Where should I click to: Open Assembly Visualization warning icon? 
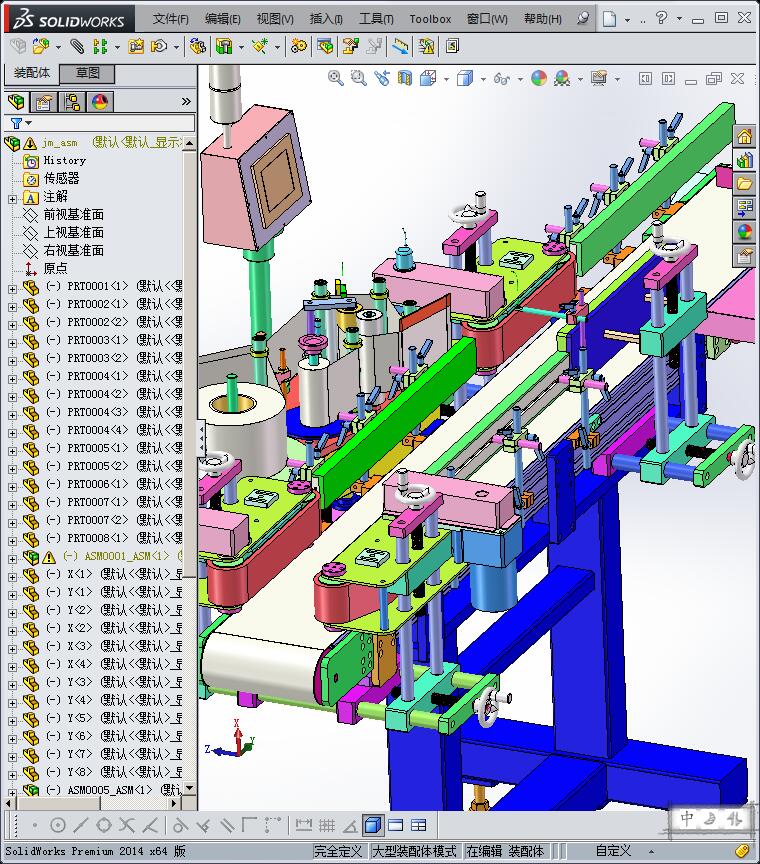click(x=426, y=46)
